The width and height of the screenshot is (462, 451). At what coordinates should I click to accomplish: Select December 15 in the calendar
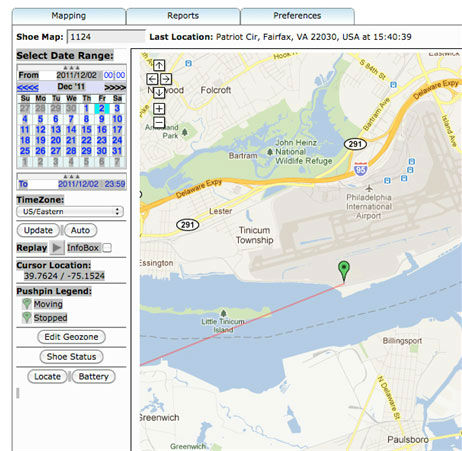coord(86,130)
